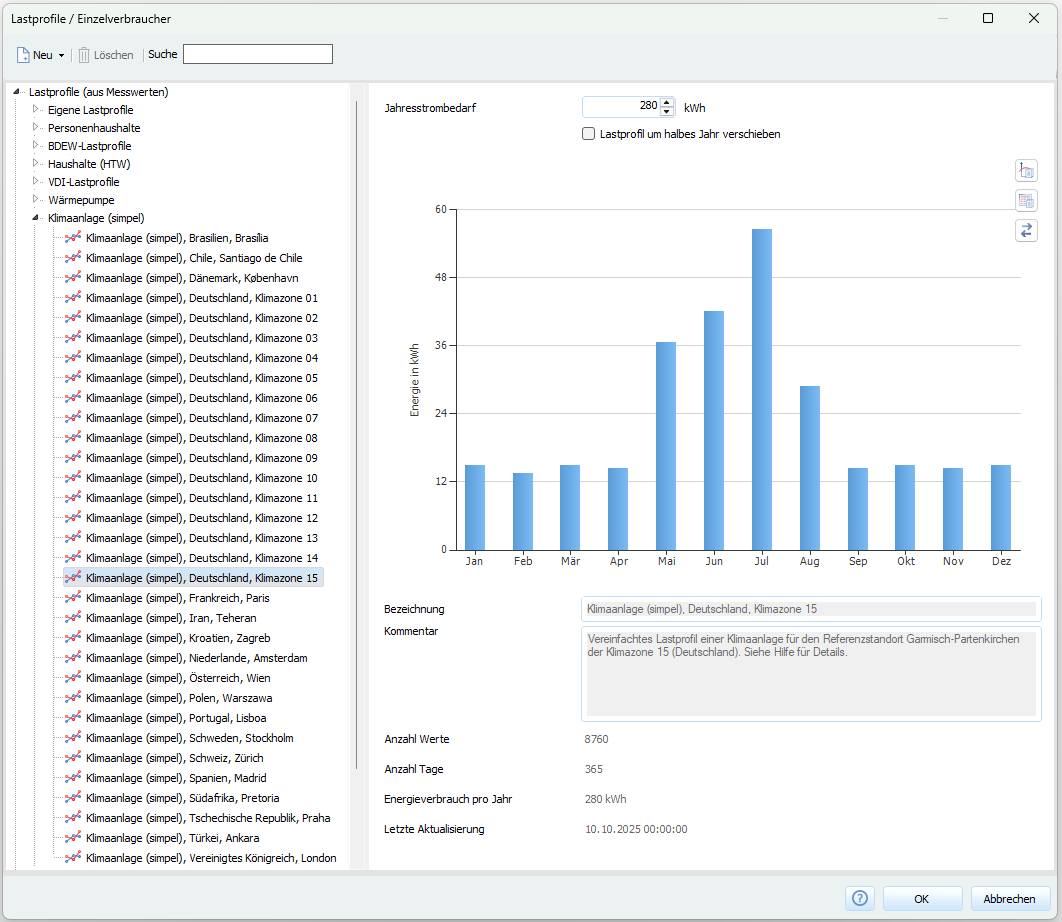Open the Neu dropdown arrow
The height and width of the screenshot is (922, 1062).
(x=62, y=56)
